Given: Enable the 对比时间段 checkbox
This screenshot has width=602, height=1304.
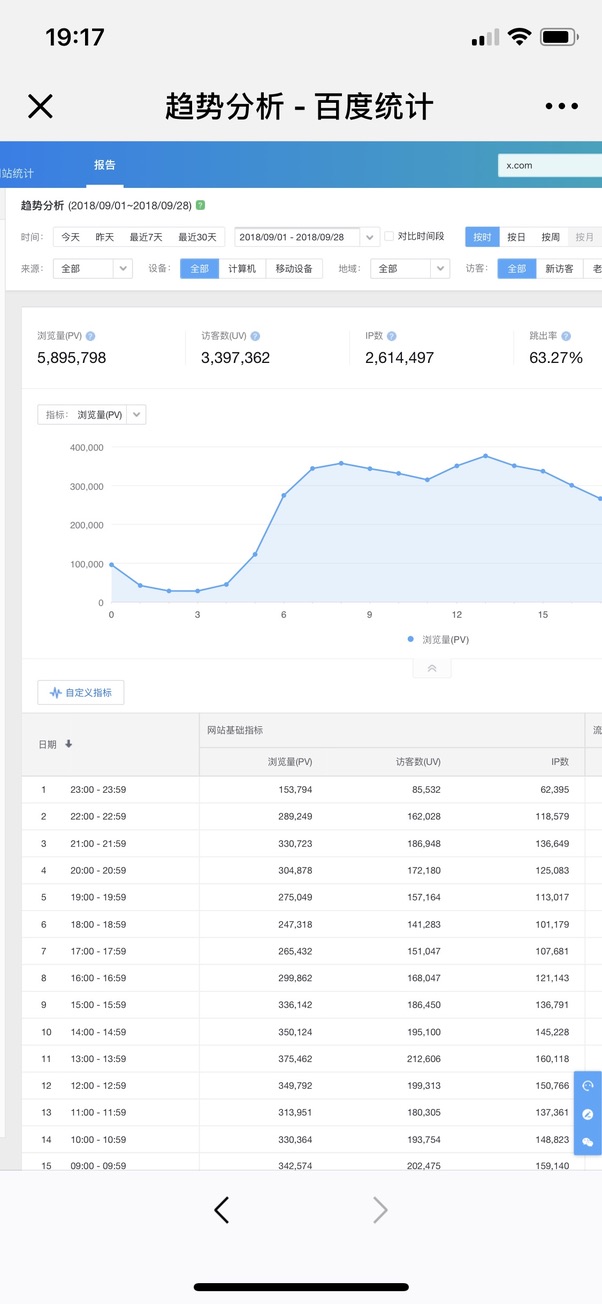Looking at the screenshot, I should pos(390,237).
